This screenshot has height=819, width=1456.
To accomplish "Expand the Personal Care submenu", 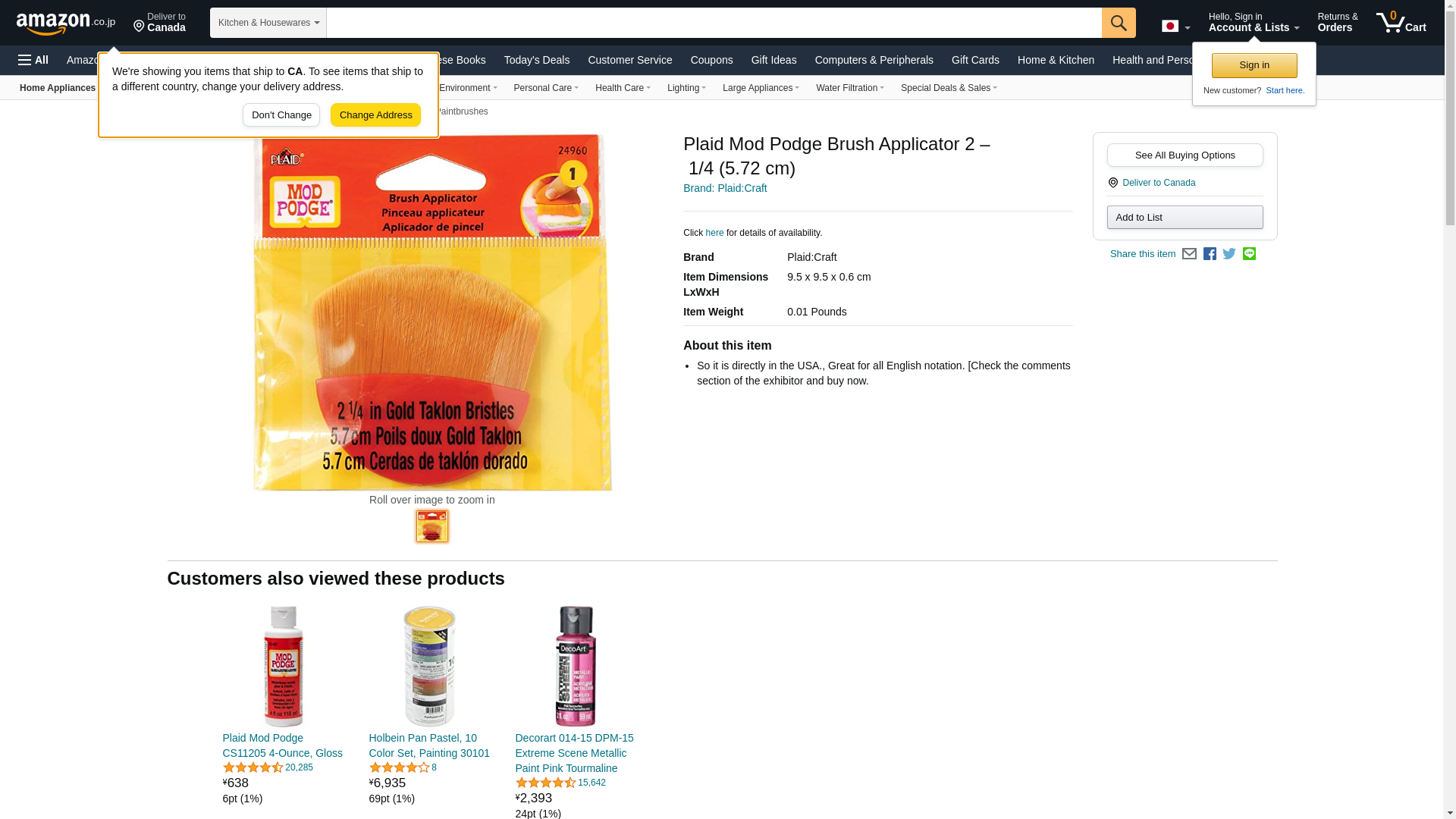I will pyautogui.click(x=546, y=88).
